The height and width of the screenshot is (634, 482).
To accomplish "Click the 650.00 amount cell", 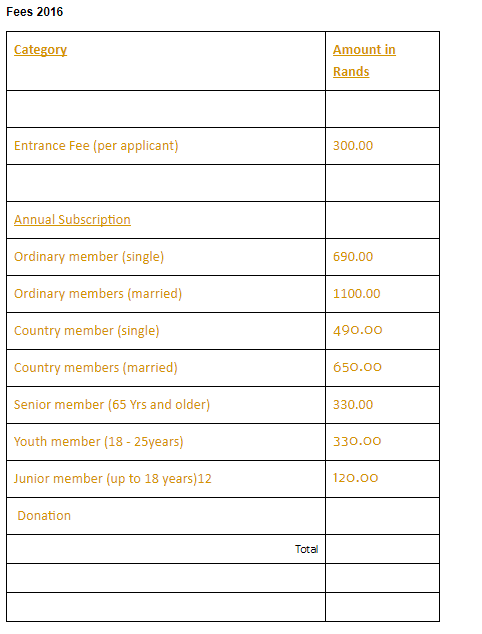I will pyautogui.click(x=382, y=368).
